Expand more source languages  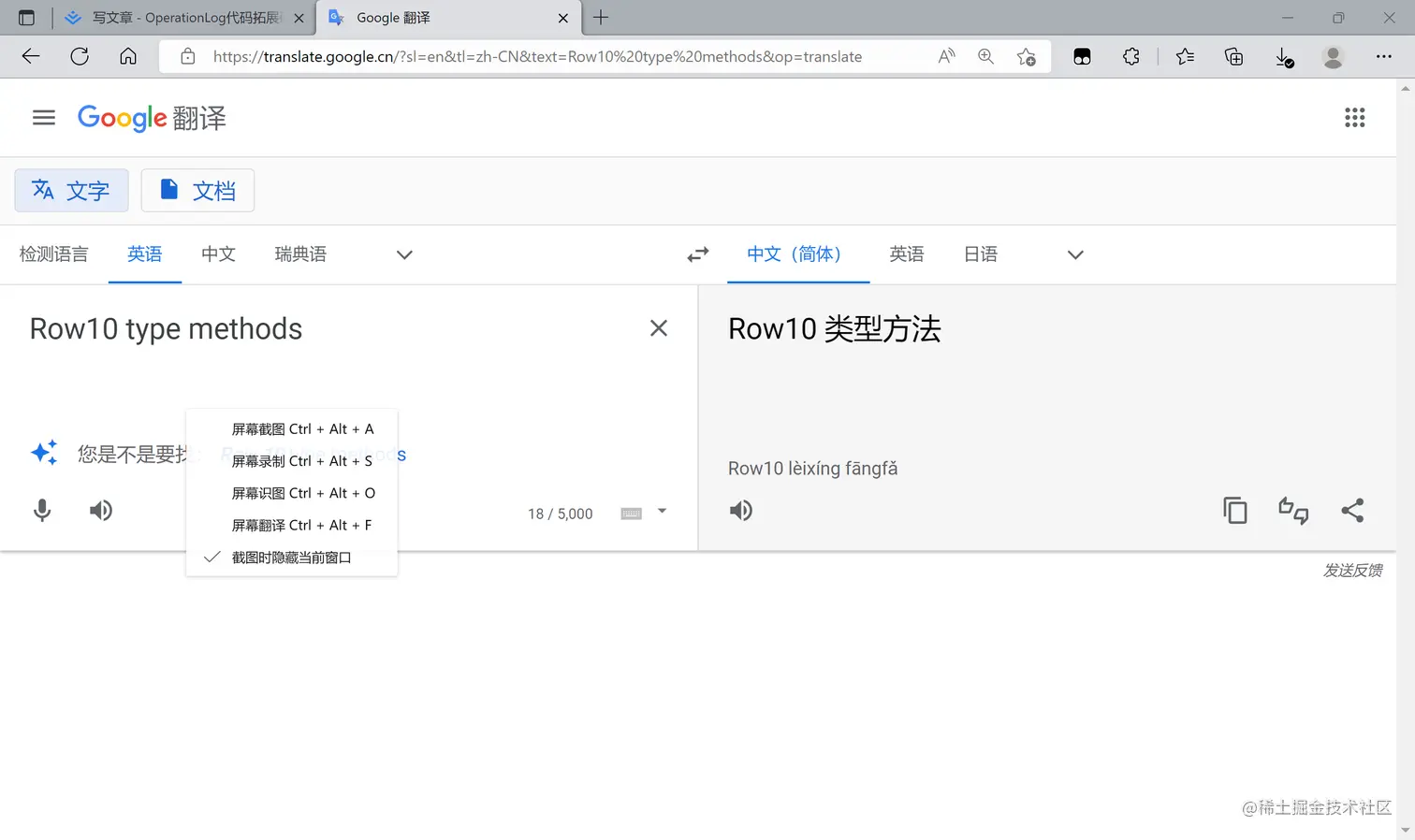tap(404, 254)
